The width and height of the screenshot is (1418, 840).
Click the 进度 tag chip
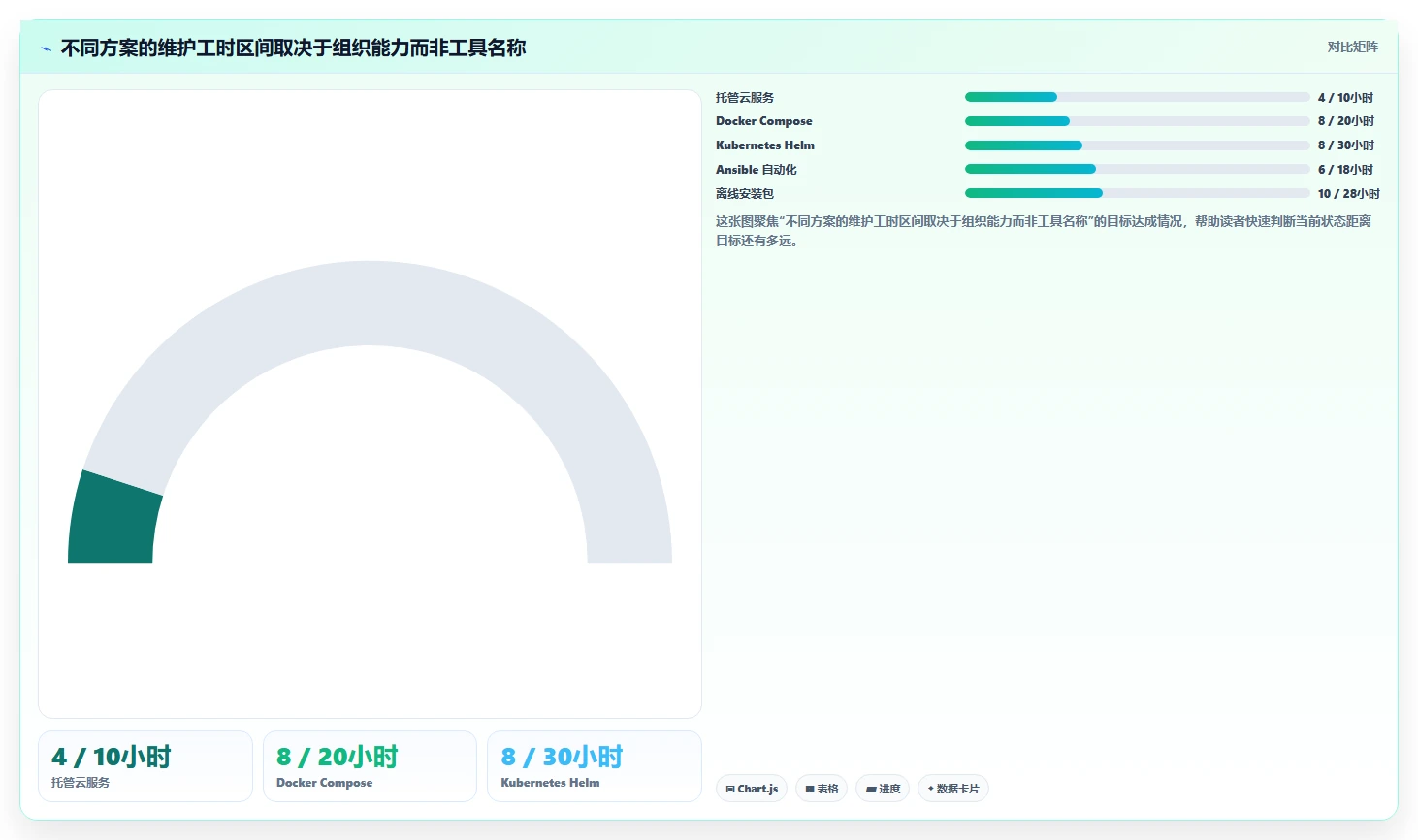[883, 789]
